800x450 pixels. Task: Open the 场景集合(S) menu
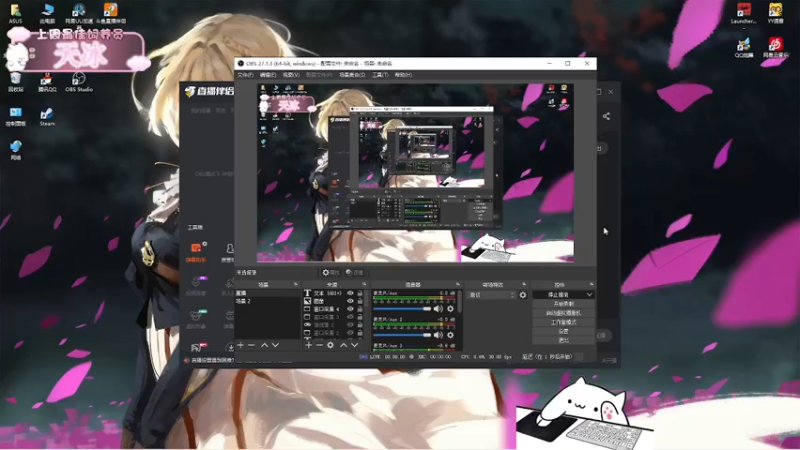coord(352,75)
